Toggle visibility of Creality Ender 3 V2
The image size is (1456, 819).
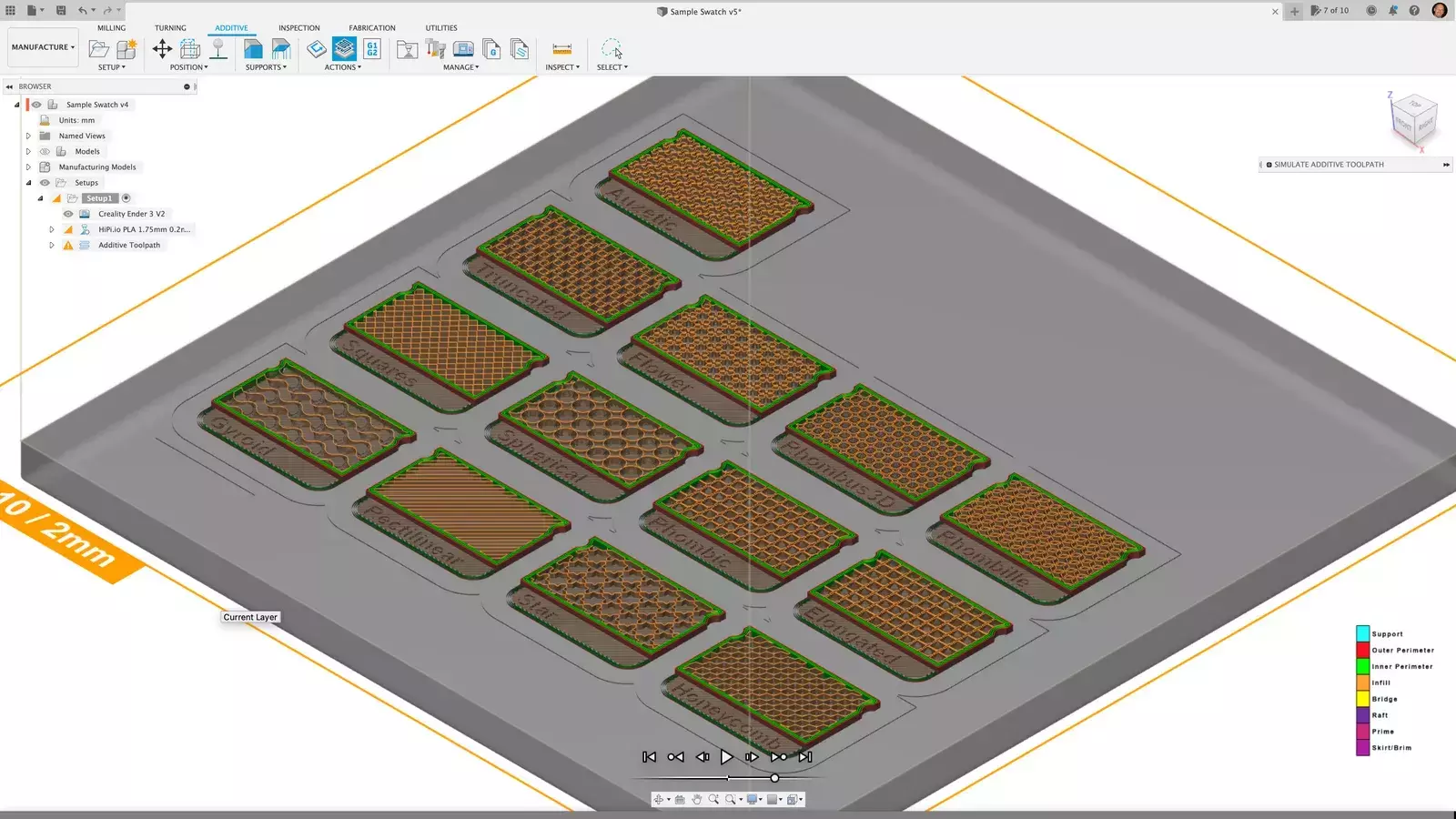(68, 214)
